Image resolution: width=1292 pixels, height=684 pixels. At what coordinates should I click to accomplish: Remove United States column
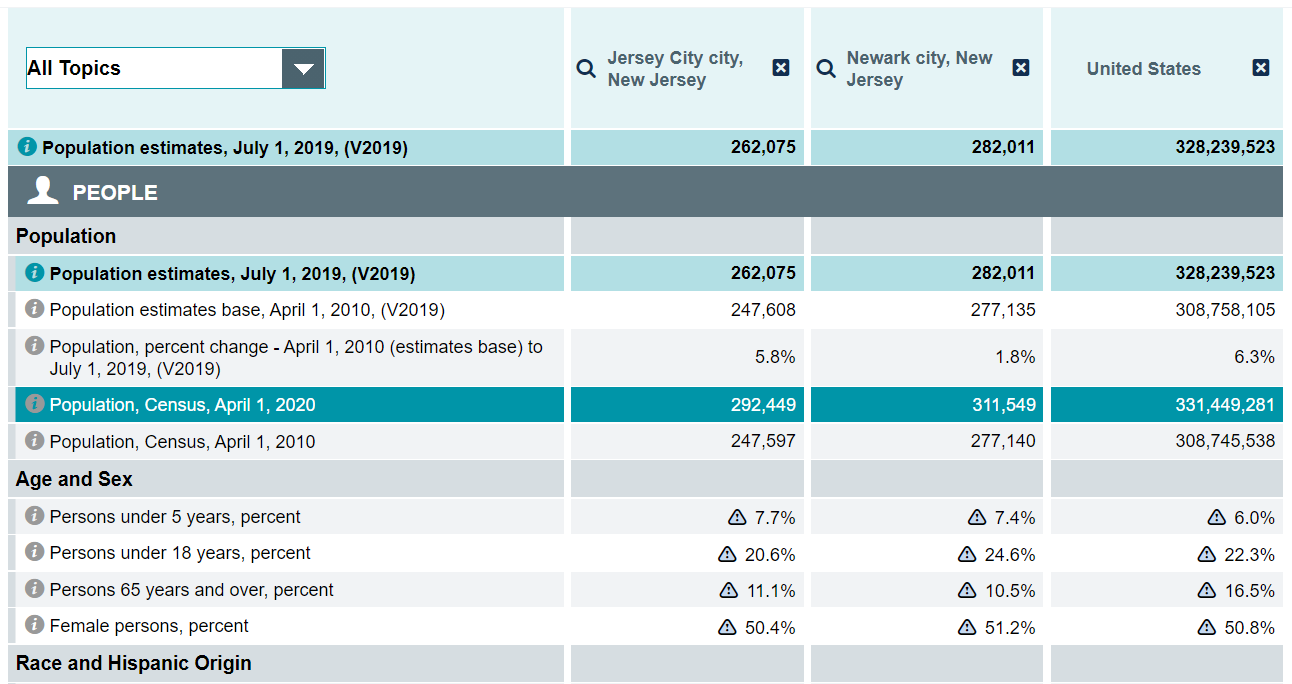pos(1261,67)
